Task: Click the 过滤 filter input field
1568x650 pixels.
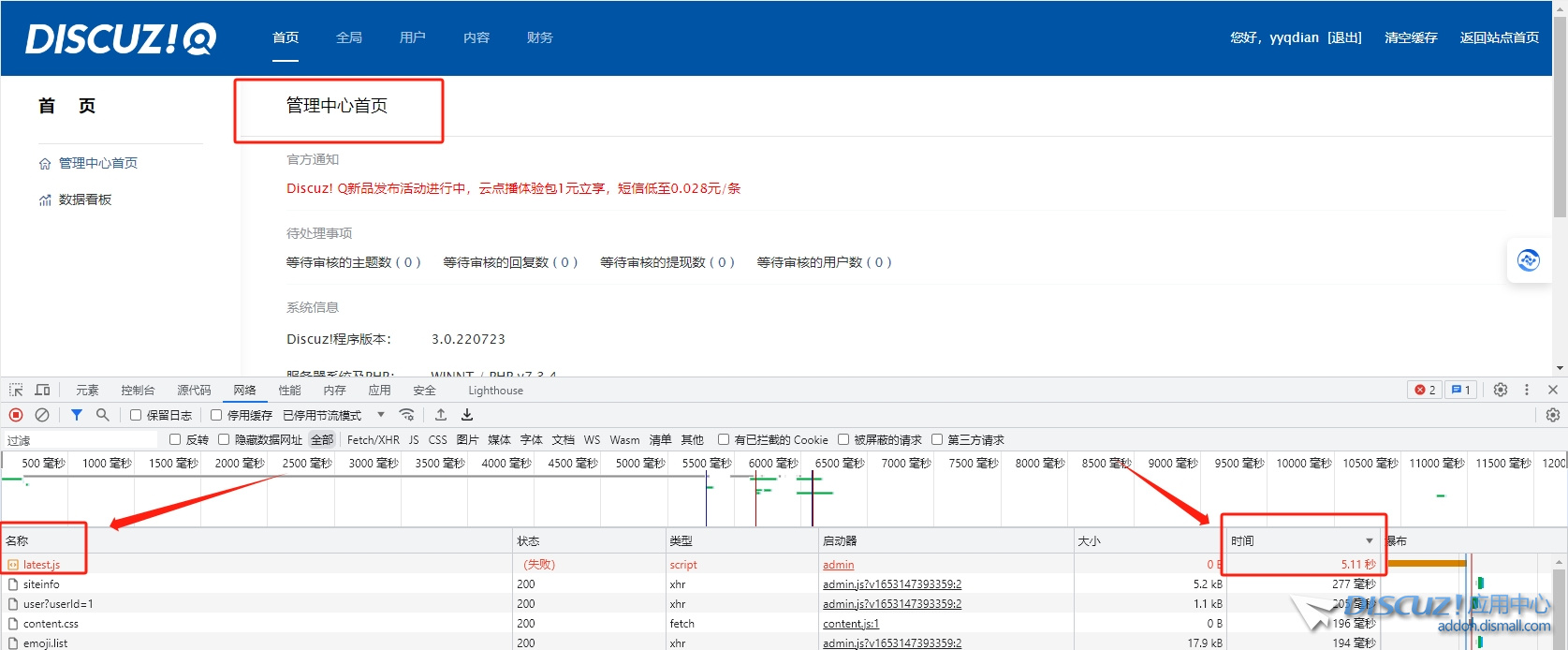Action: pyautogui.click(x=84, y=440)
